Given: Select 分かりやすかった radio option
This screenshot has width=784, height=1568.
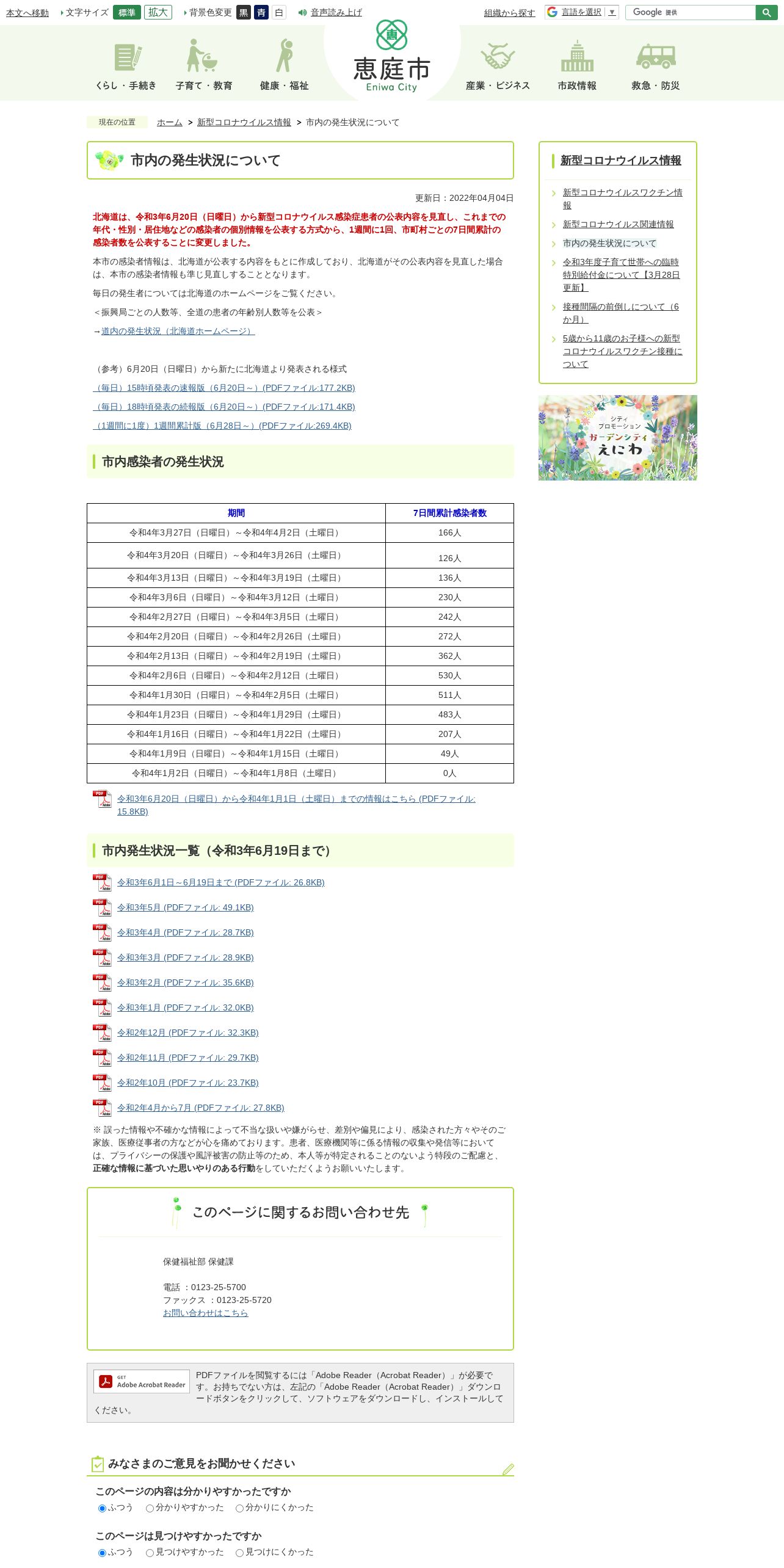Looking at the screenshot, I should pyautogui.click(x=150, y=1508).
